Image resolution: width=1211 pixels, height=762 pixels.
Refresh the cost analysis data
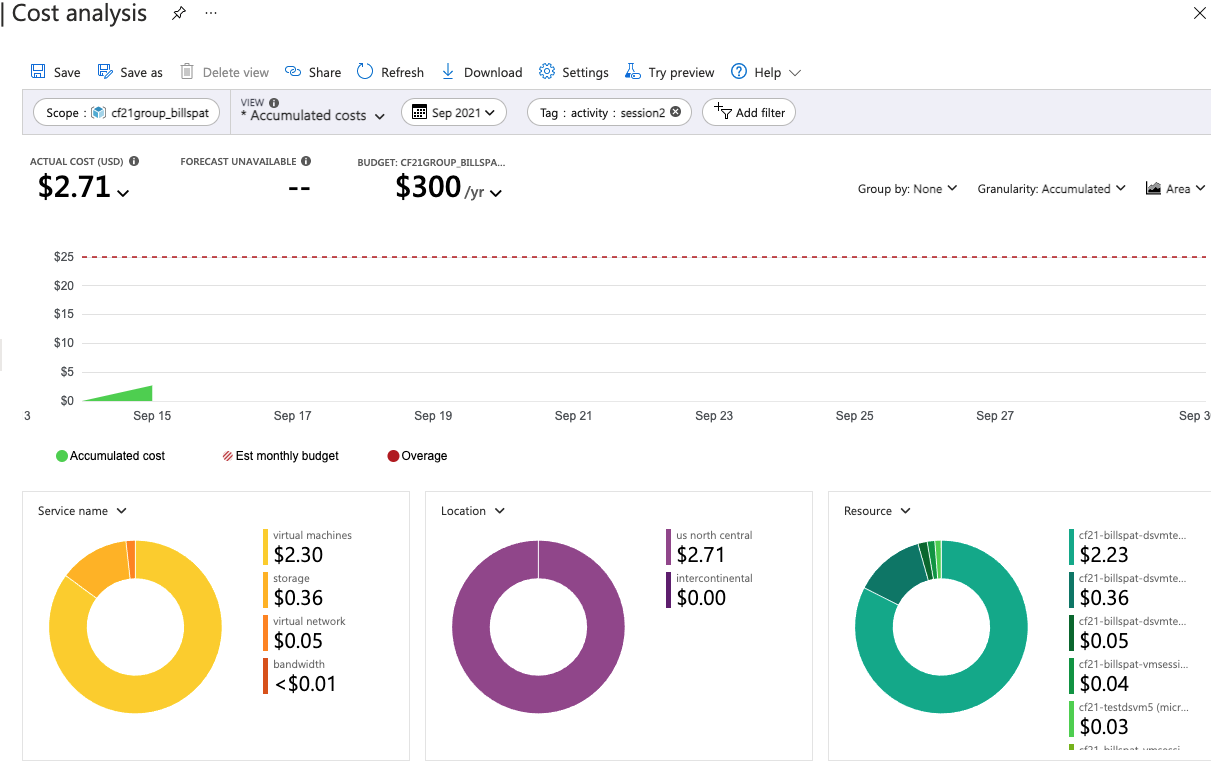pos(390,72)
